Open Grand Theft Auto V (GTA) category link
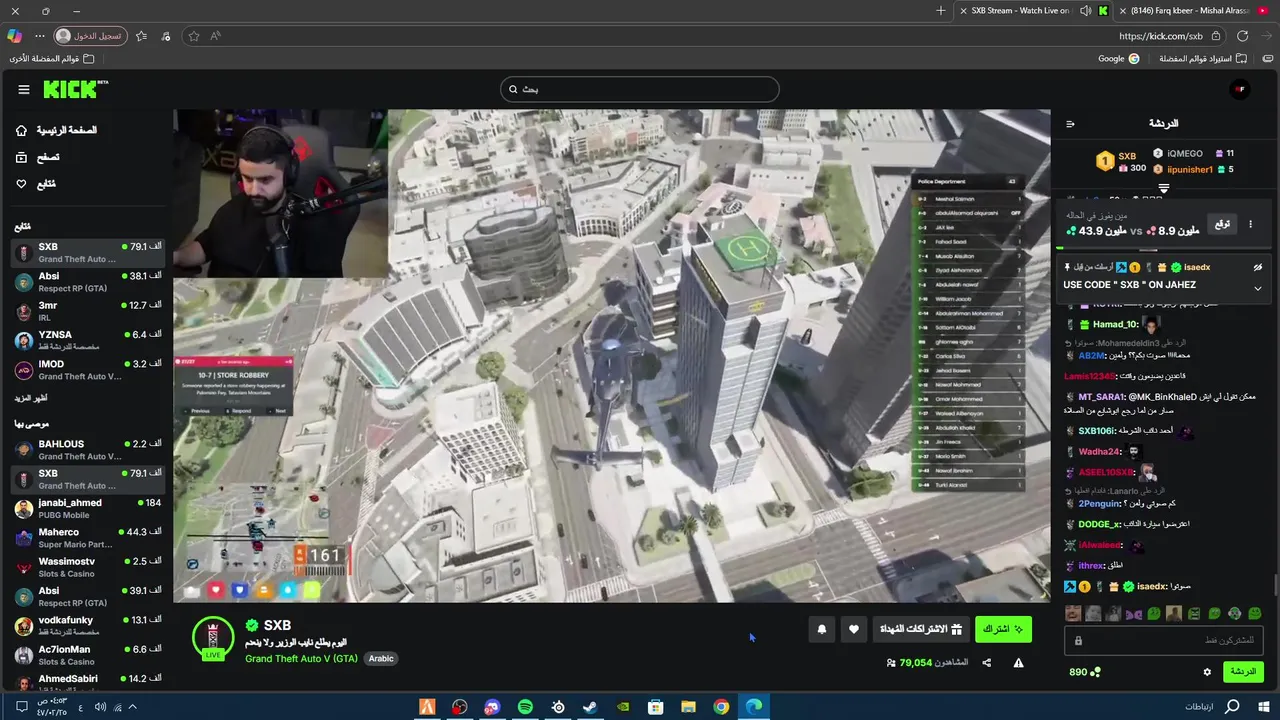The width and height of the screenshot is (1280, 720). (x=301, y=658)
